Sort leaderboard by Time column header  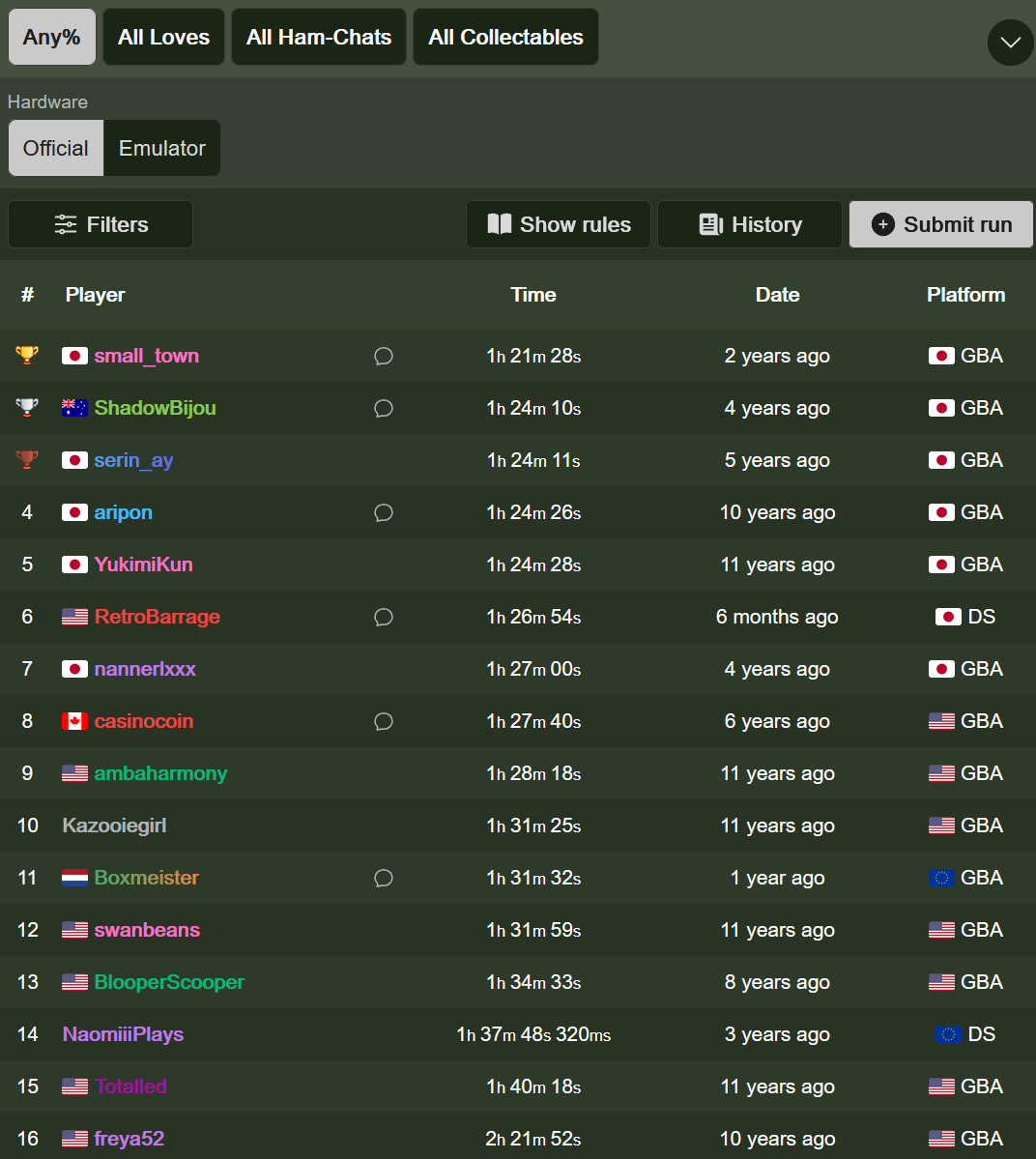tap(532, 294)
